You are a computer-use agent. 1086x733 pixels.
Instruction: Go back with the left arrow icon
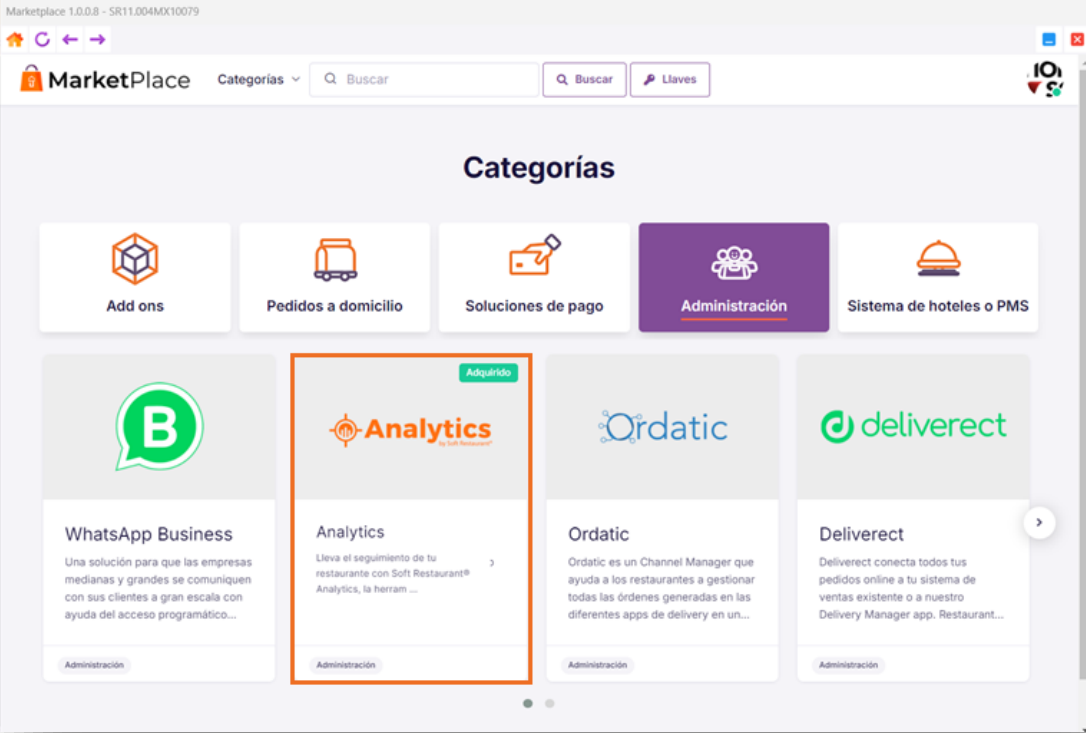tap(70, 39)
